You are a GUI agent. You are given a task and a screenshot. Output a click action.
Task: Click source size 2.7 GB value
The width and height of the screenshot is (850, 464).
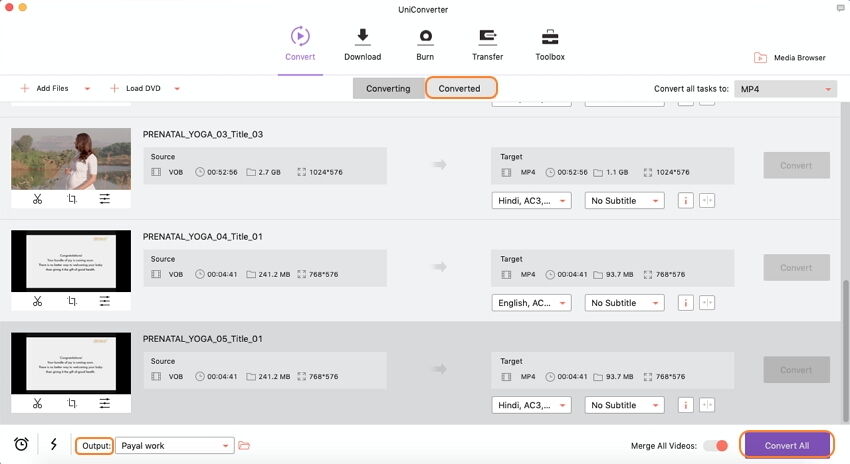(269, 172)
